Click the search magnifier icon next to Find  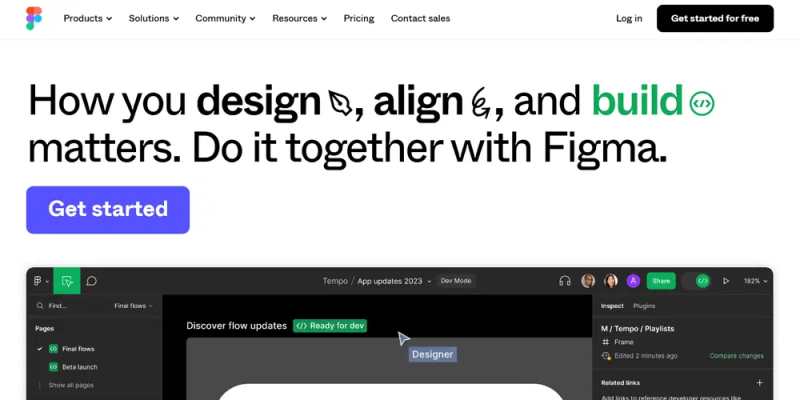(x=40, y=306)
